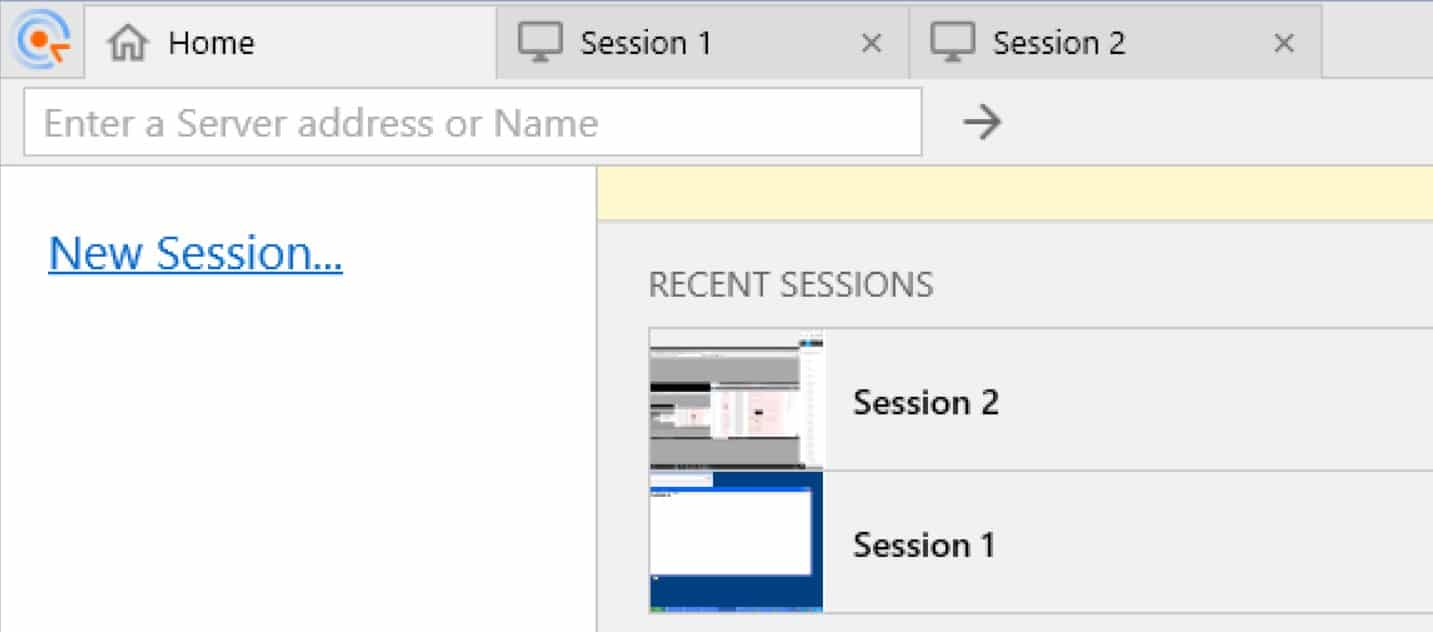Click empty space right of Session 2 entry
The image size is (1433, 632).
pos(1216,400)
